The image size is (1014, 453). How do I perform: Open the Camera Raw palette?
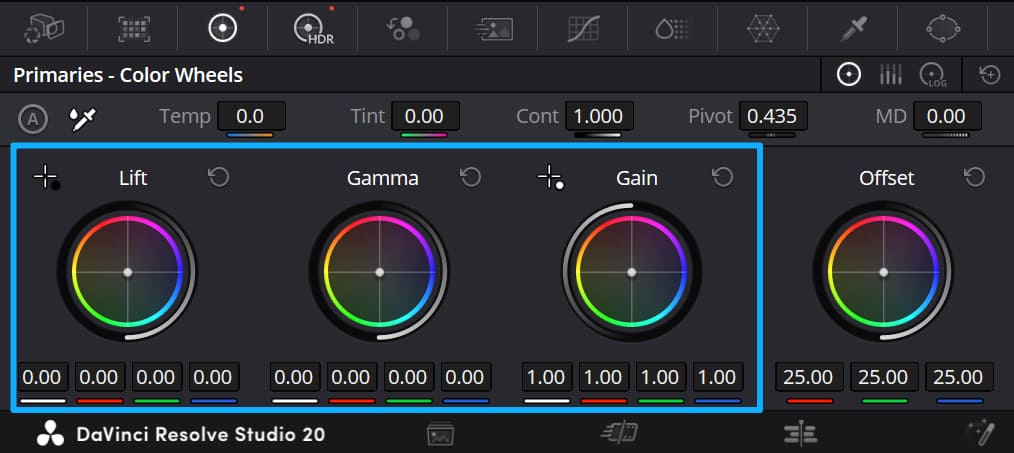[44, 29]
